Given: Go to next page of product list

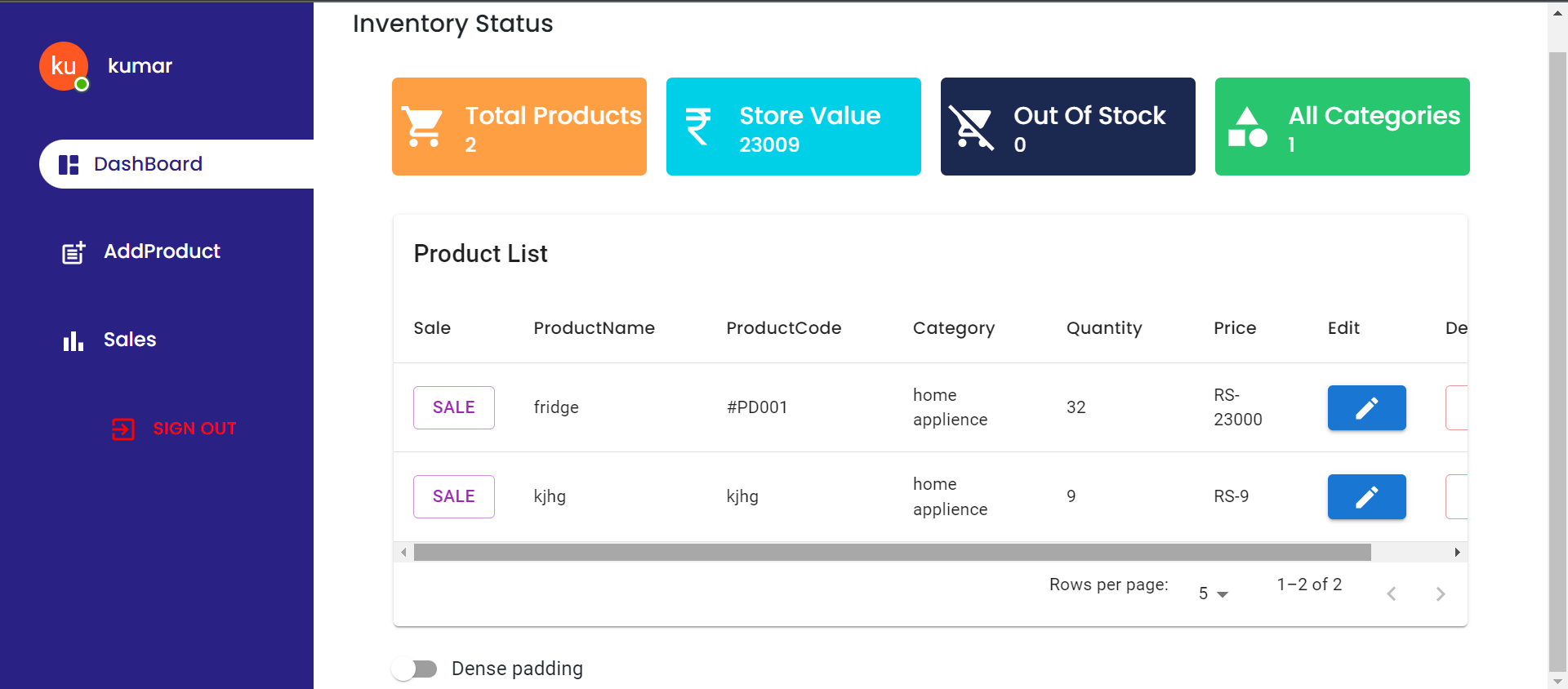Looking at the screenshot, I should (1441, 594).
